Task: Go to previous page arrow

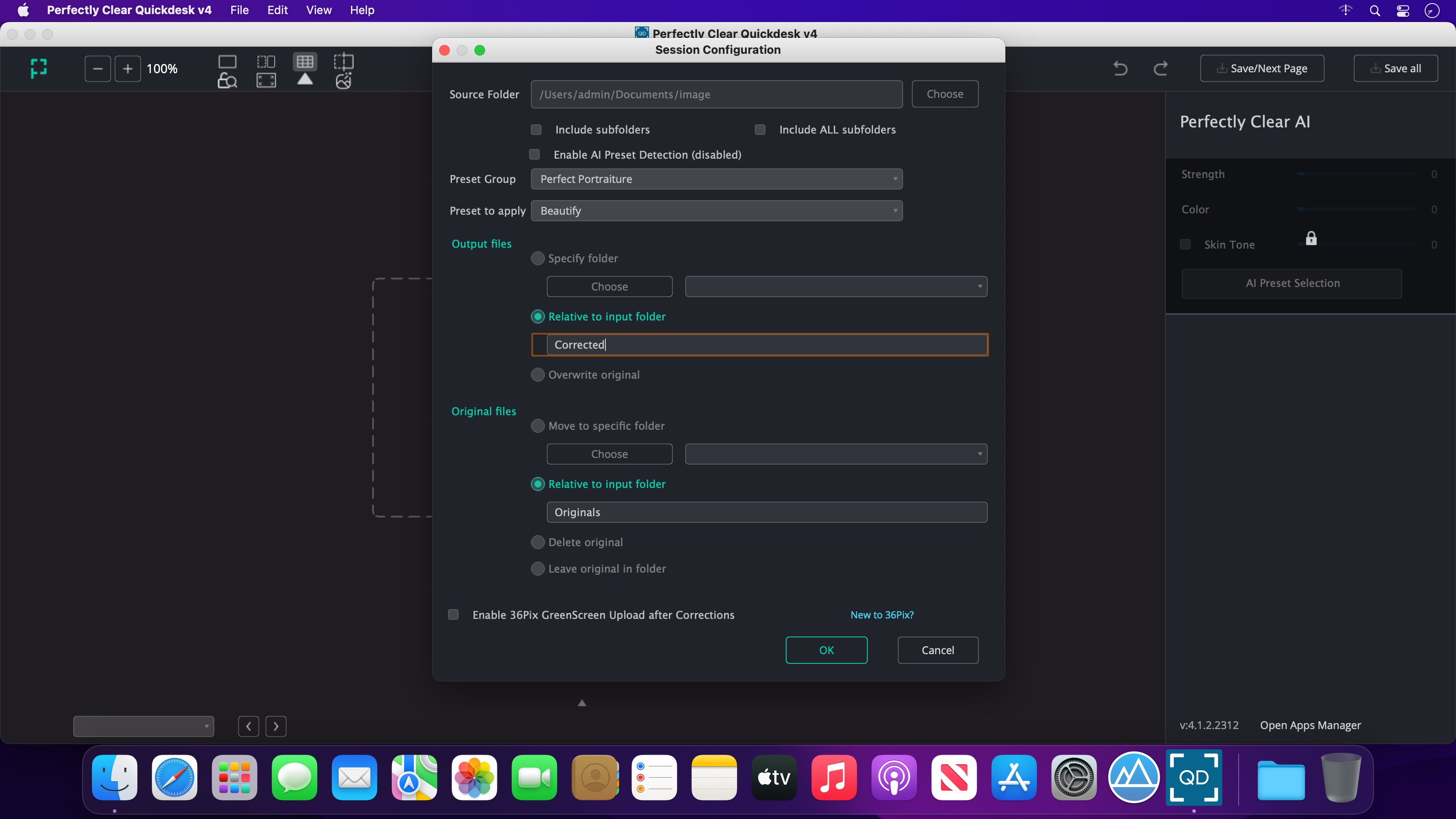Action: pyautogui.click(x=249, y=726)
